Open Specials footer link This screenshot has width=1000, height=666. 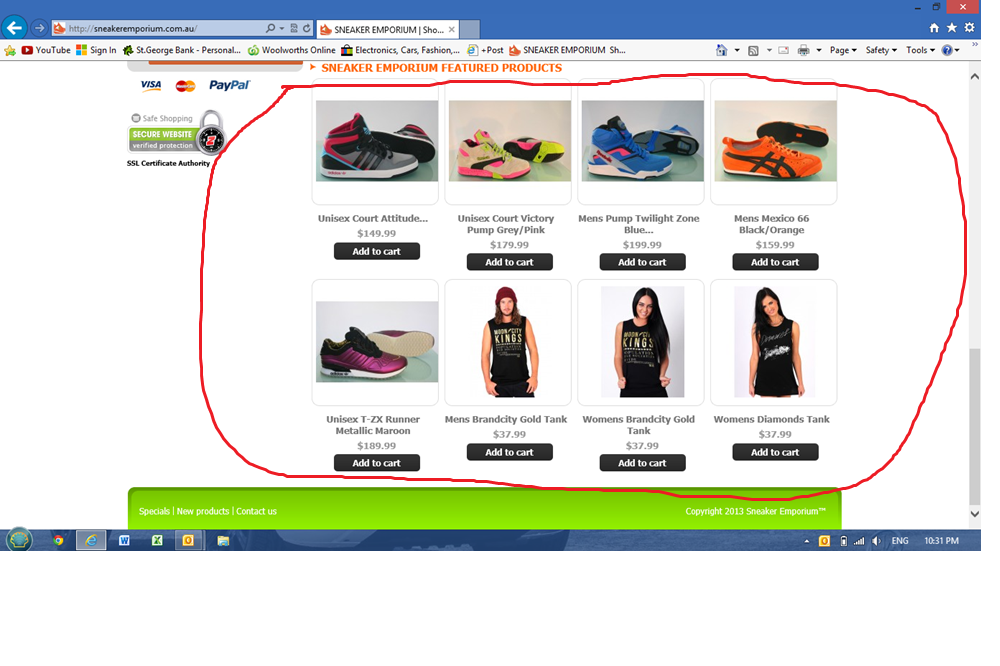coord(154,511)
